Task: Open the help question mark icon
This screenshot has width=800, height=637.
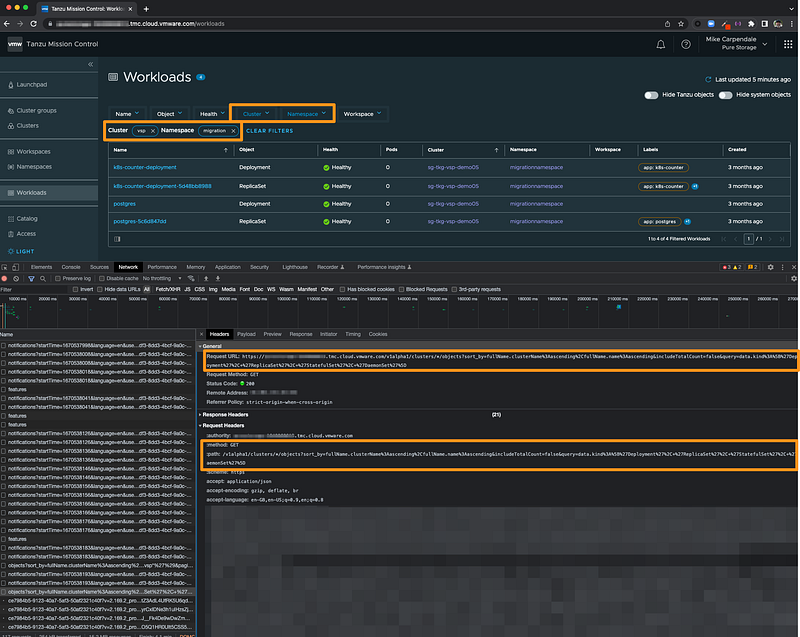Action: click(x=686, y=44)
